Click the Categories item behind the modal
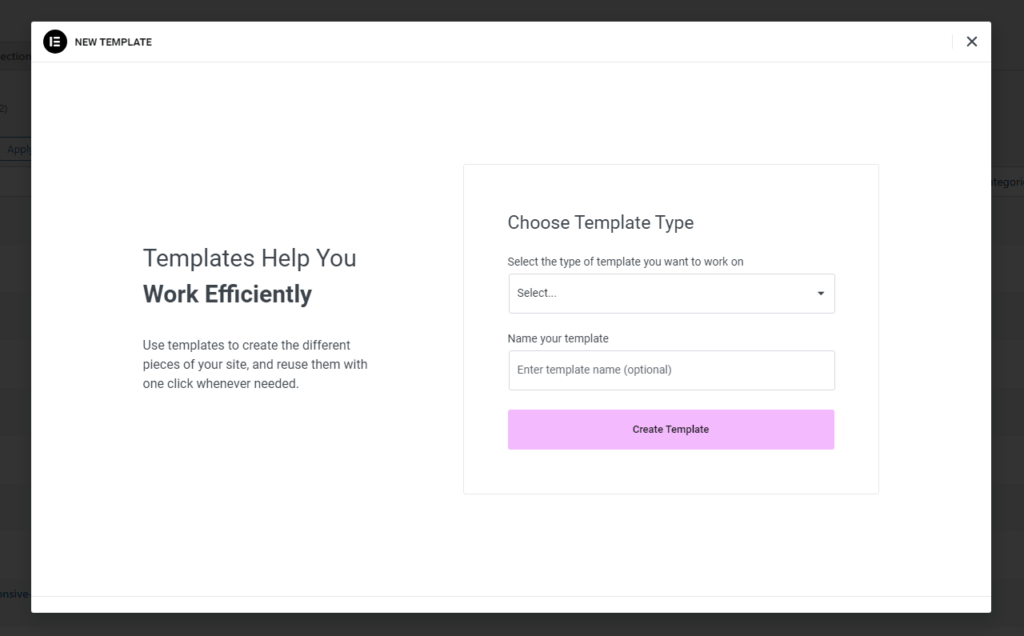 1007,181
